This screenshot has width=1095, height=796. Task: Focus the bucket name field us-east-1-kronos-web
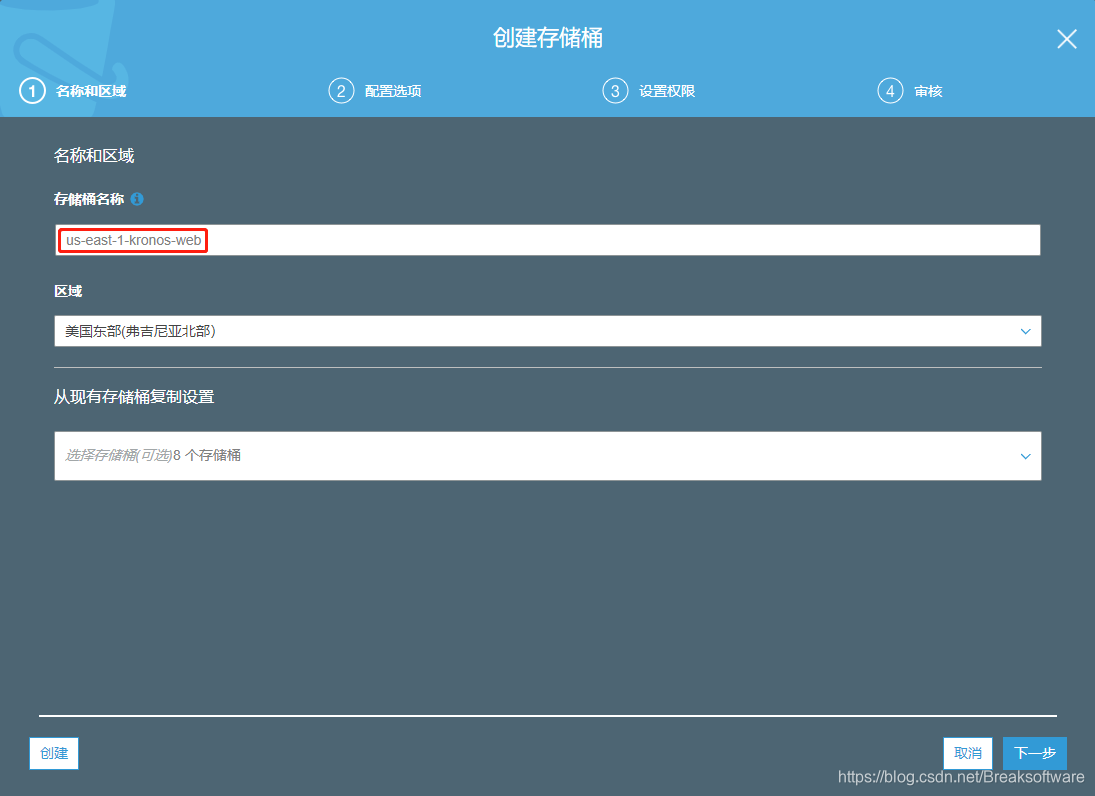[x=548, y=240]
